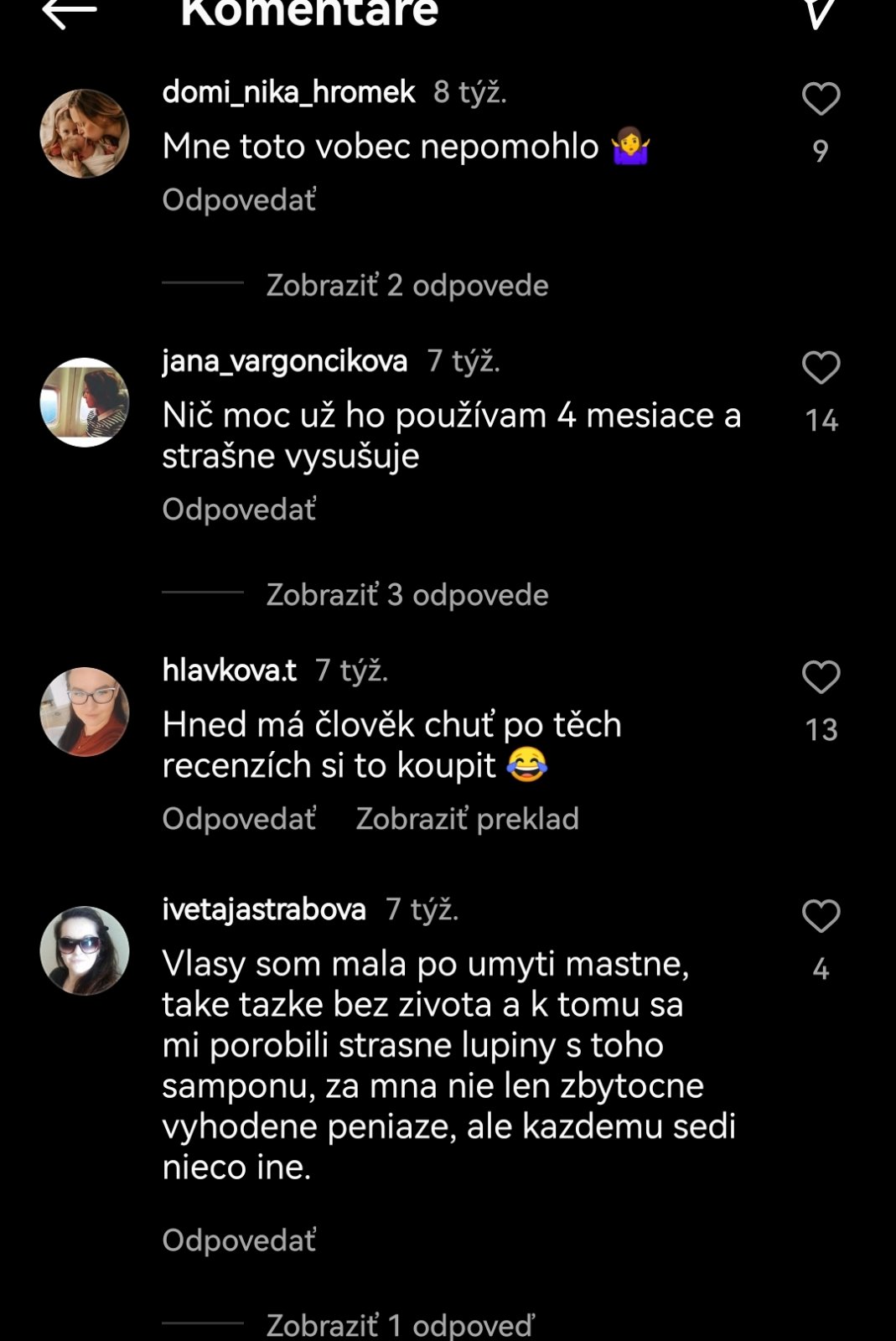Image resolution: width=896 pixels, height=1341 pixels.
Task: View ivetajastrabova's profile picture
Action: (x=85, y=950)
